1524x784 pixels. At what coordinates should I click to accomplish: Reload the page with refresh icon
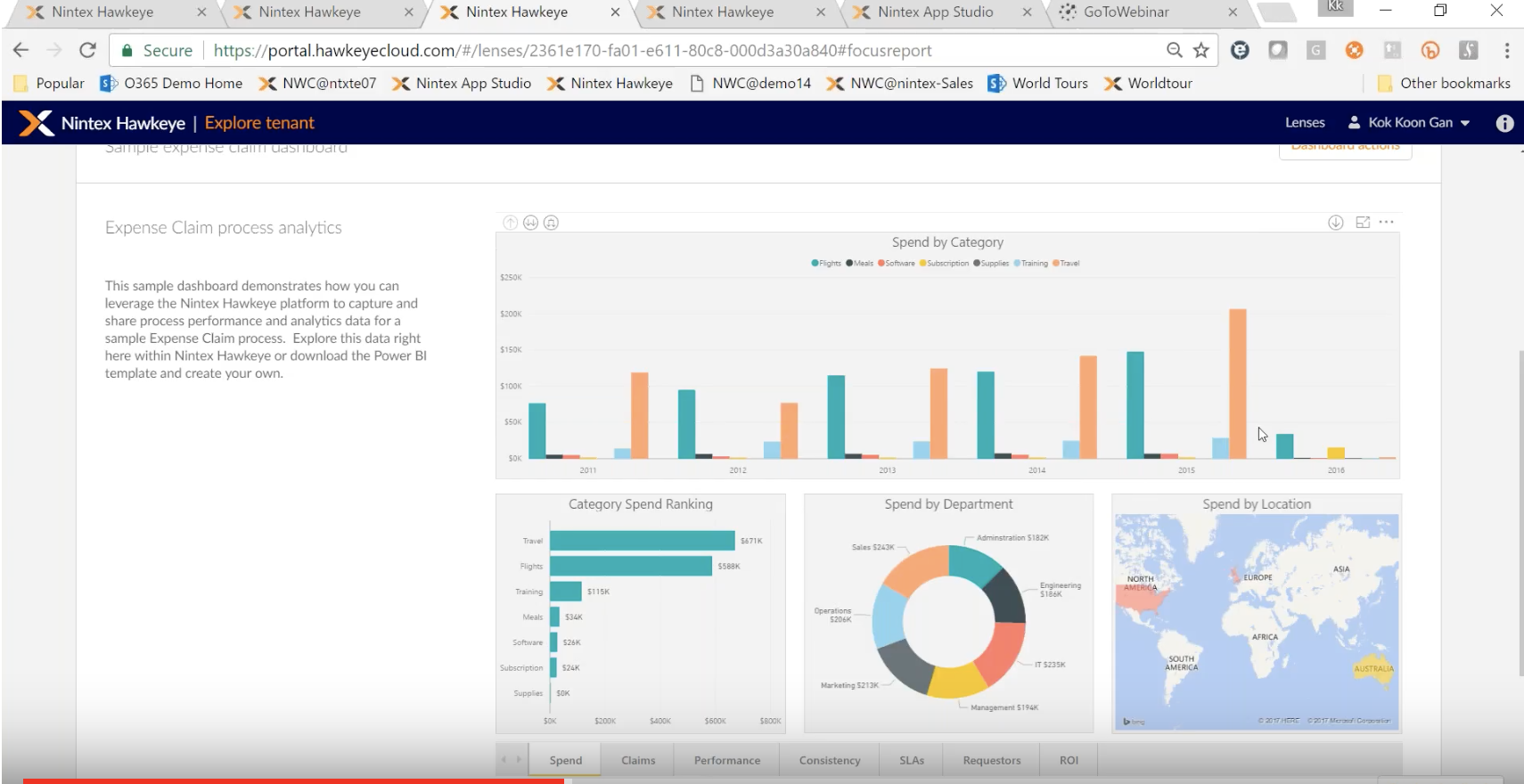[x=87, y=50]
